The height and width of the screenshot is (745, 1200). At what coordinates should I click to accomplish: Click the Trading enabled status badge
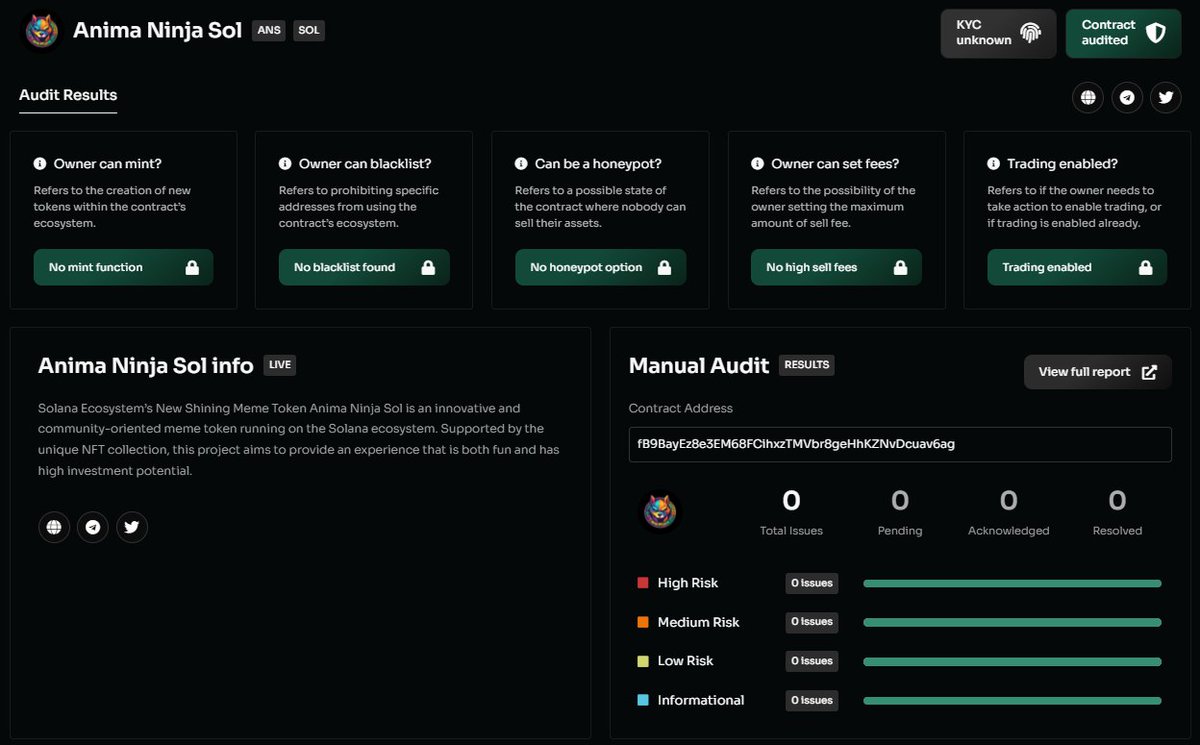pyautogui.click(x=1077, y=267)
